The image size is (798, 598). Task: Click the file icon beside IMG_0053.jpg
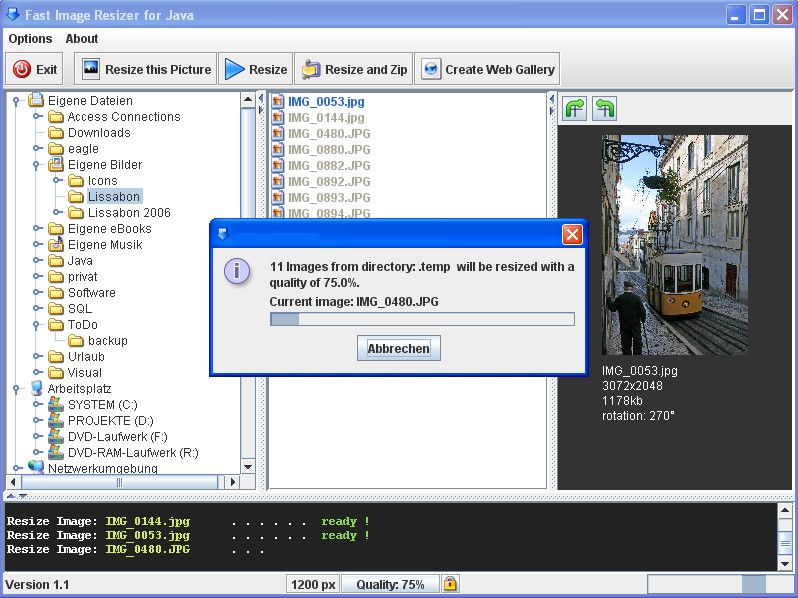pyautogui.click(x=277, y=101)
